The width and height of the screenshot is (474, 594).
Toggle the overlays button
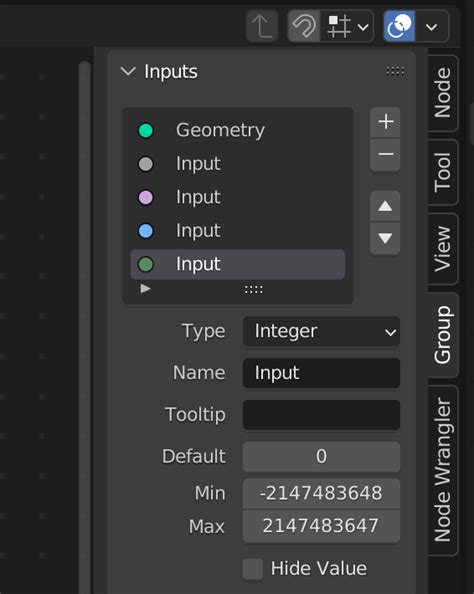coord(399,26)
